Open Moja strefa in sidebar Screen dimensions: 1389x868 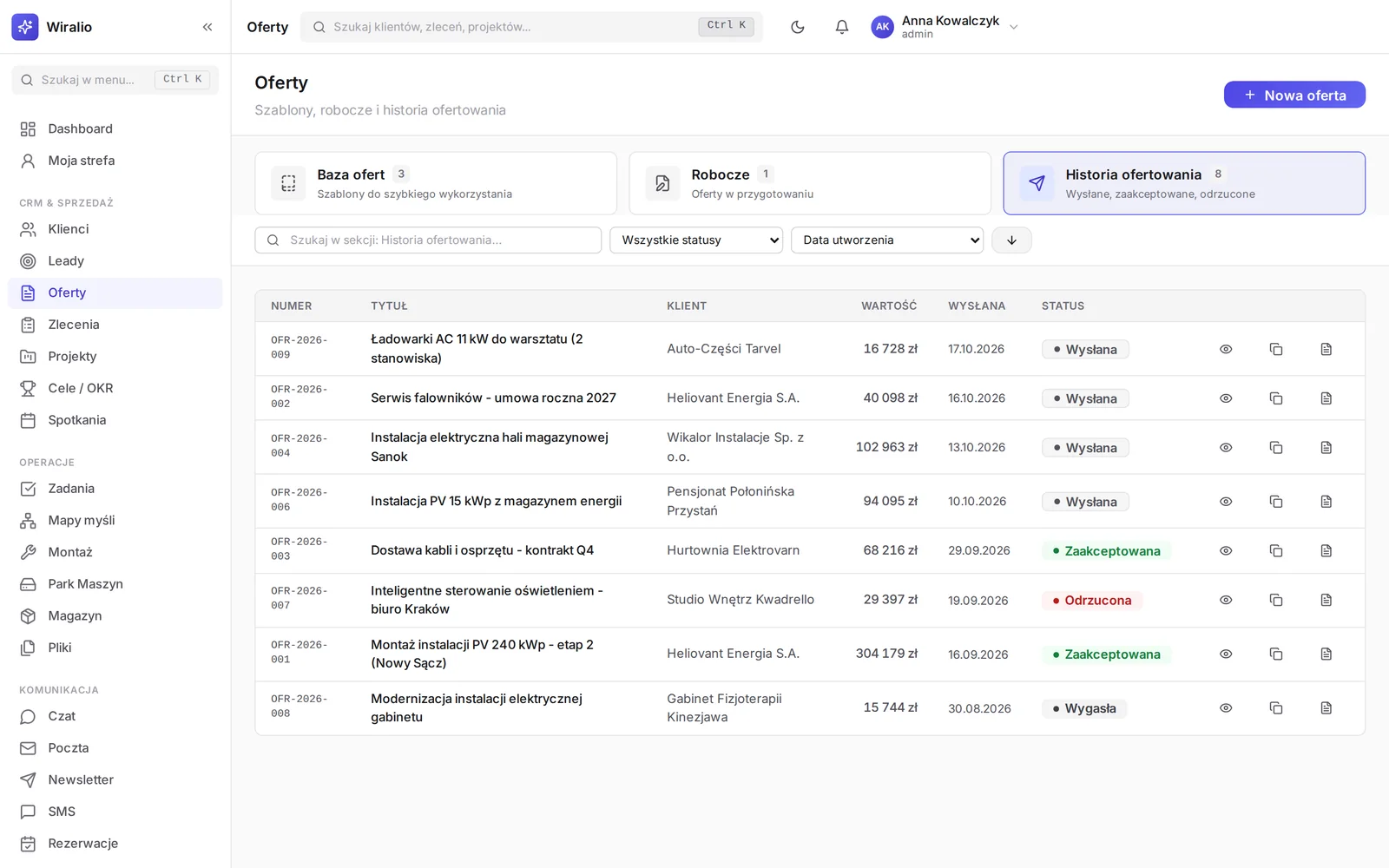point(115,161)
